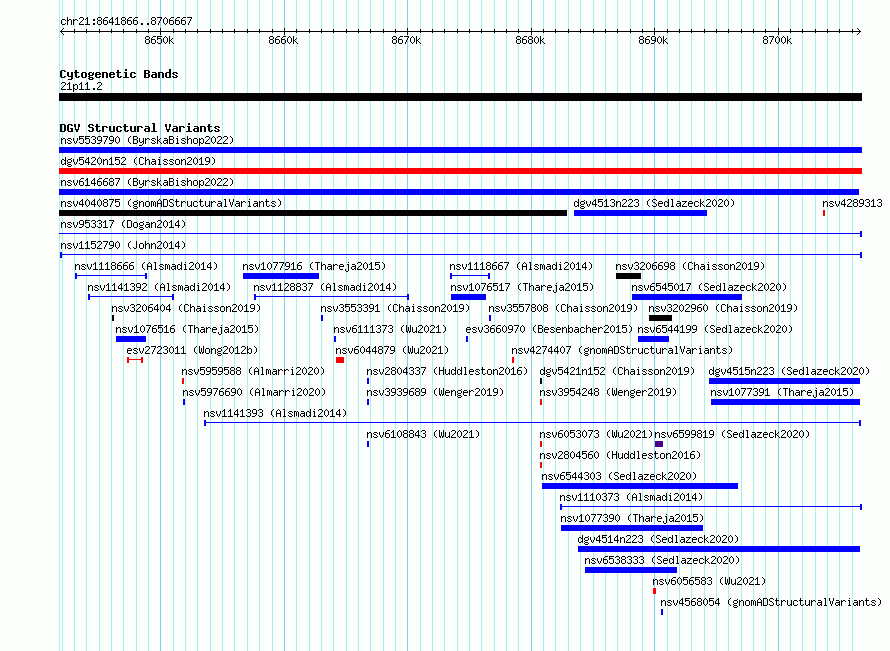
Task: Open nsv1118667 (Alsmadi2014) label
Action: point(521,266)
